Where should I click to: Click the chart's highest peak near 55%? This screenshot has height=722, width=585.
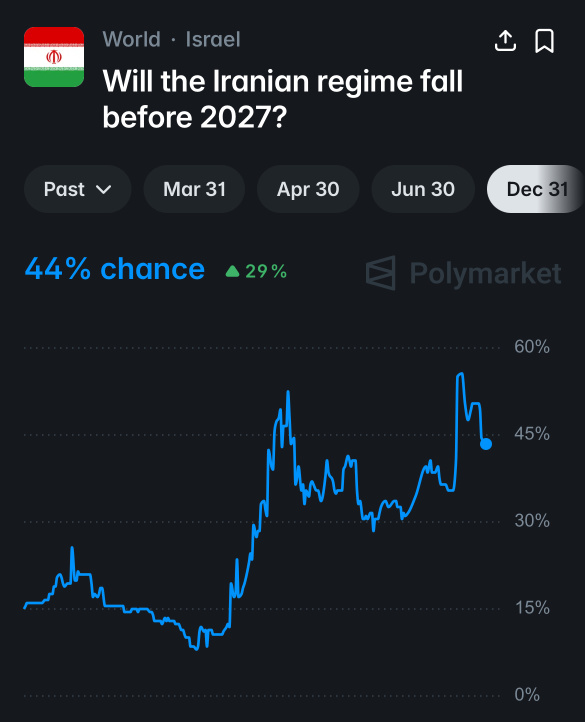coord(460,375)
